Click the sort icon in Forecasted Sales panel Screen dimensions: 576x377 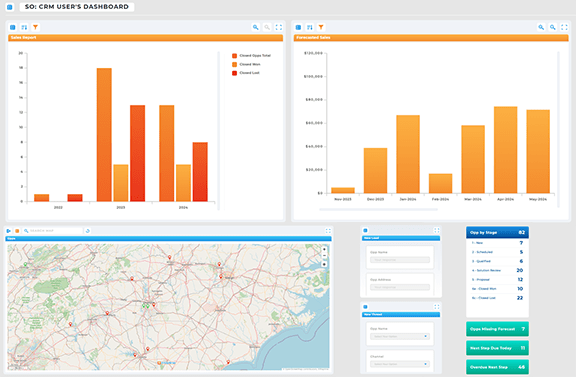[x=310, y=27]
